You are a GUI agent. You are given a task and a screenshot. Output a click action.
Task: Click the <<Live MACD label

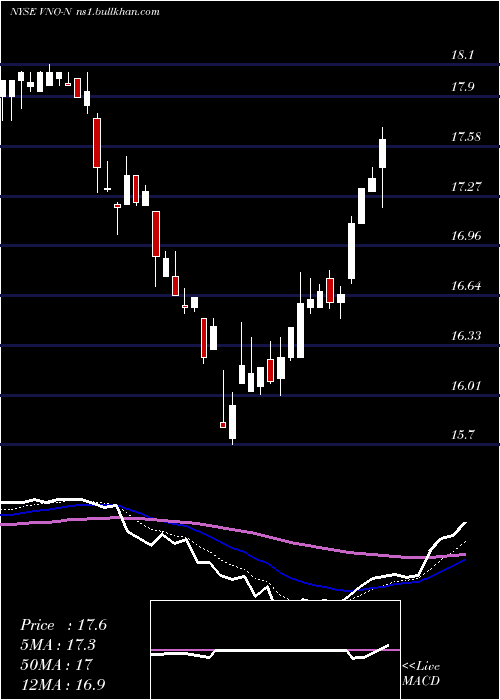(x=421, y=673)
